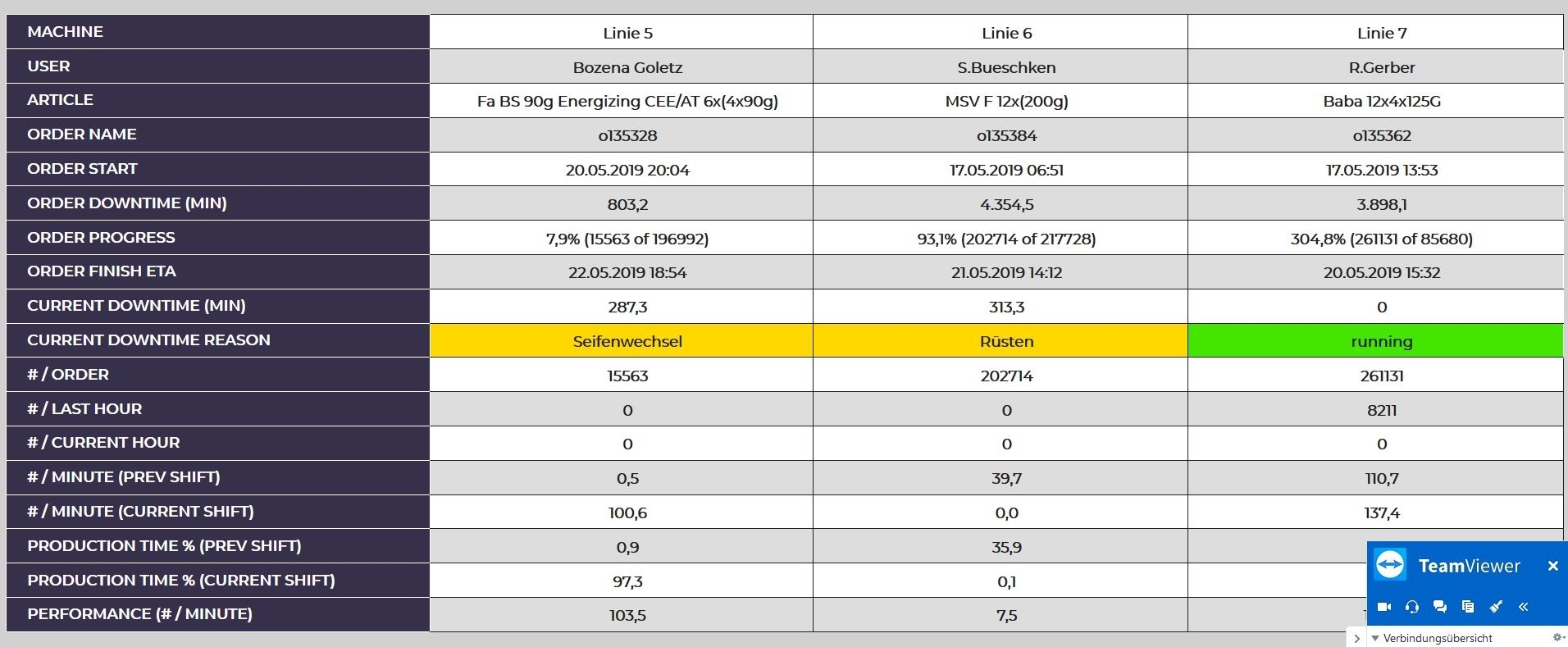The height and width of the screenshot is (647, 1568).
Task: Select the Linie 7 machine header
Action: coord(1381,33)
